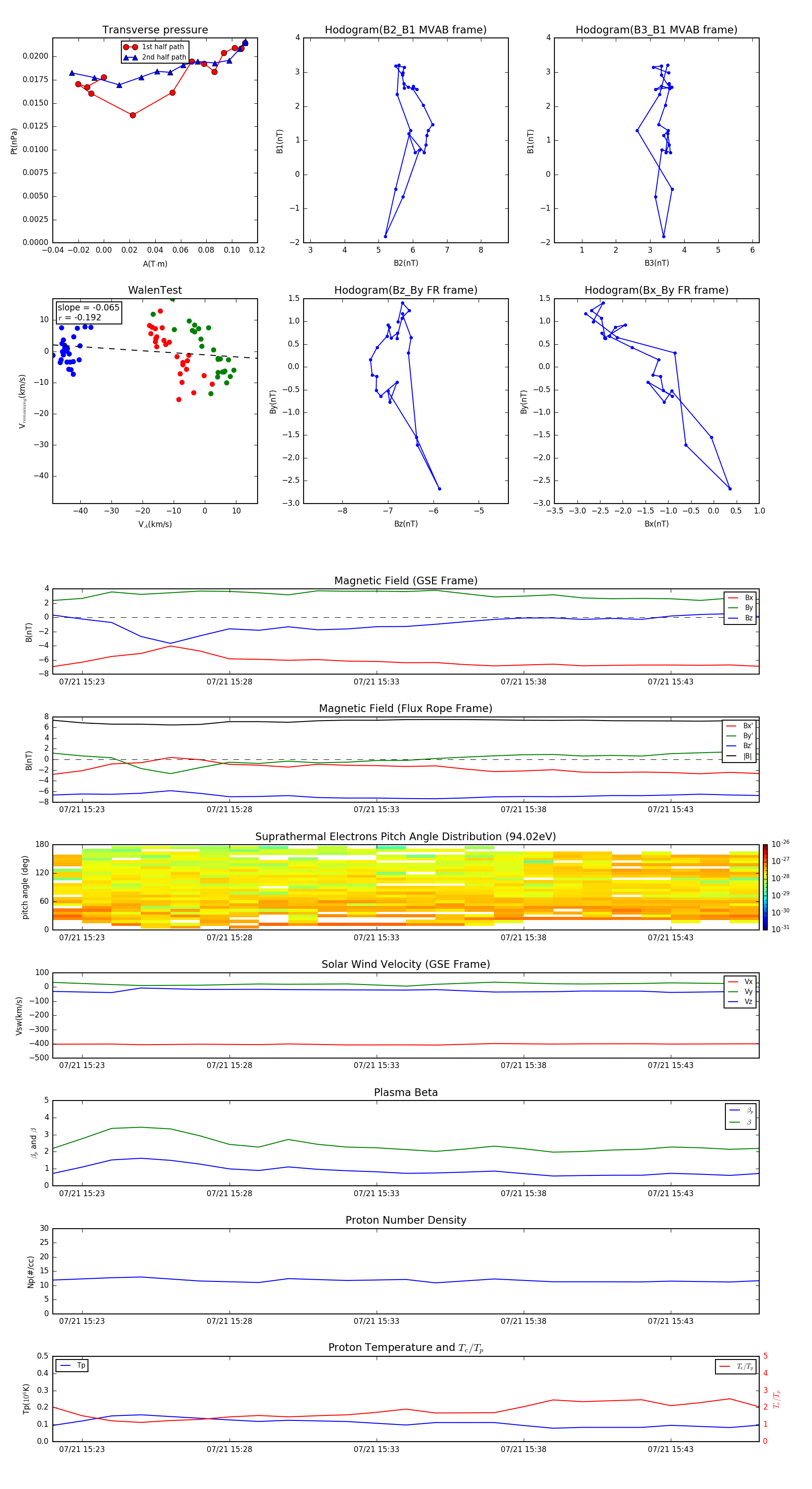
Task: Click the lowest red point in transverse pressure plot
Action: (x=133, y=115)
